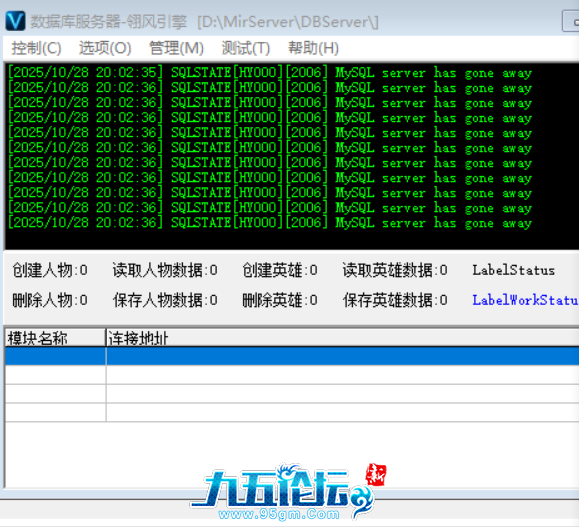The height and width of the screenshot is (527, 579).
Task: Open the 选项(O) menu
Action: [x=105, y=48]
